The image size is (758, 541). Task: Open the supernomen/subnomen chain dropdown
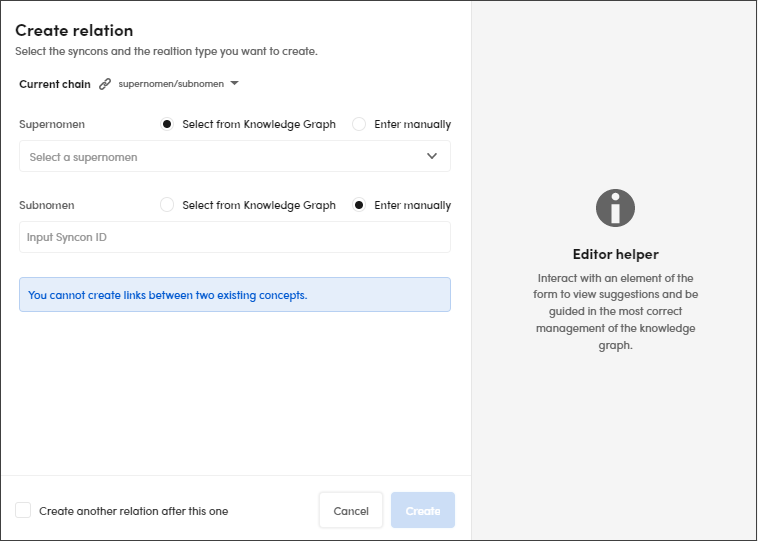171,84
